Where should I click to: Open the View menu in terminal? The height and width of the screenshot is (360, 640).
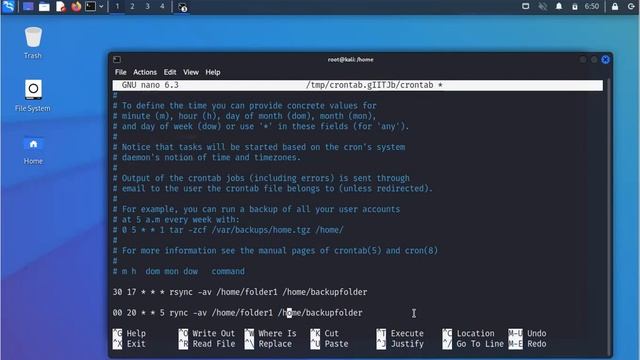pos(191,72)
